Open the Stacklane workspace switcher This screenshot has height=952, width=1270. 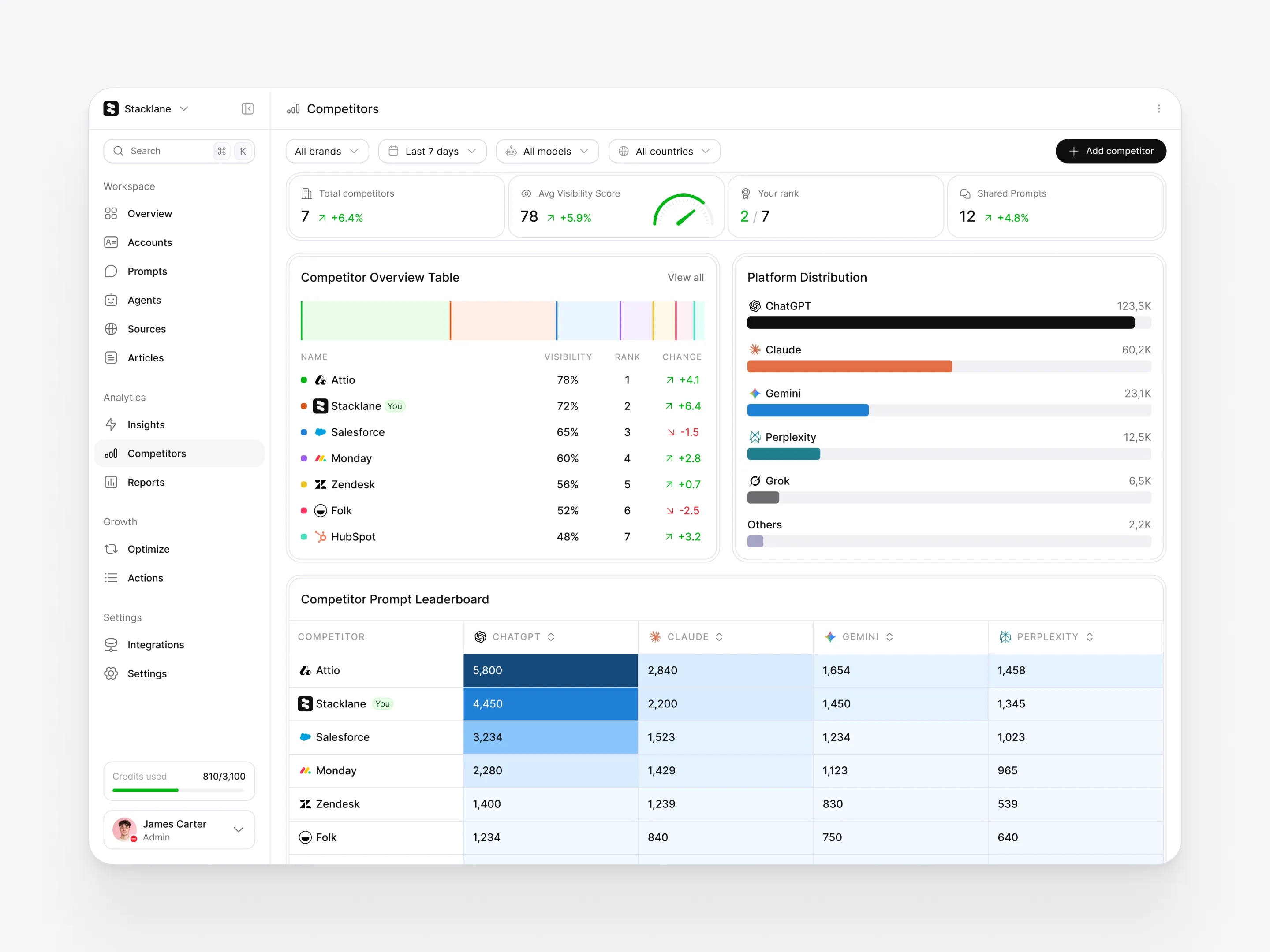pos(146,108)
